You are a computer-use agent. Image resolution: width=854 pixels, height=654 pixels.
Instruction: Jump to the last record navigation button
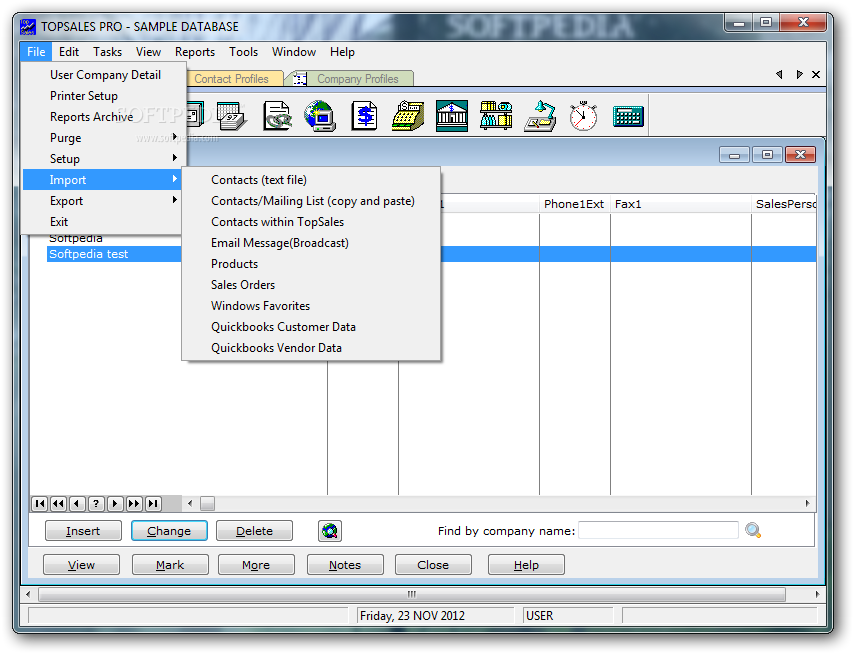point(153,504)
